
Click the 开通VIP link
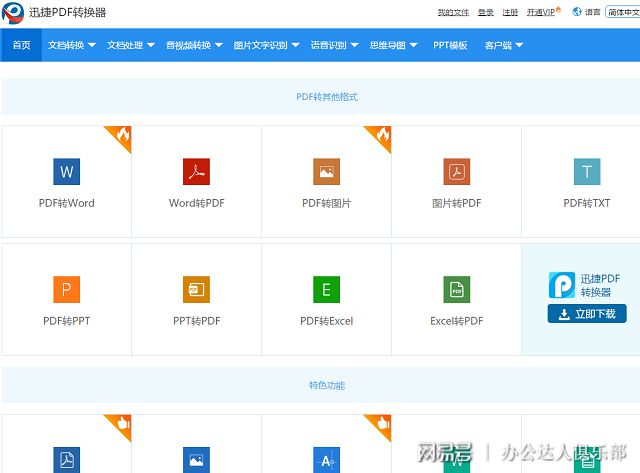pyautogui.click(x=543, y=12)
